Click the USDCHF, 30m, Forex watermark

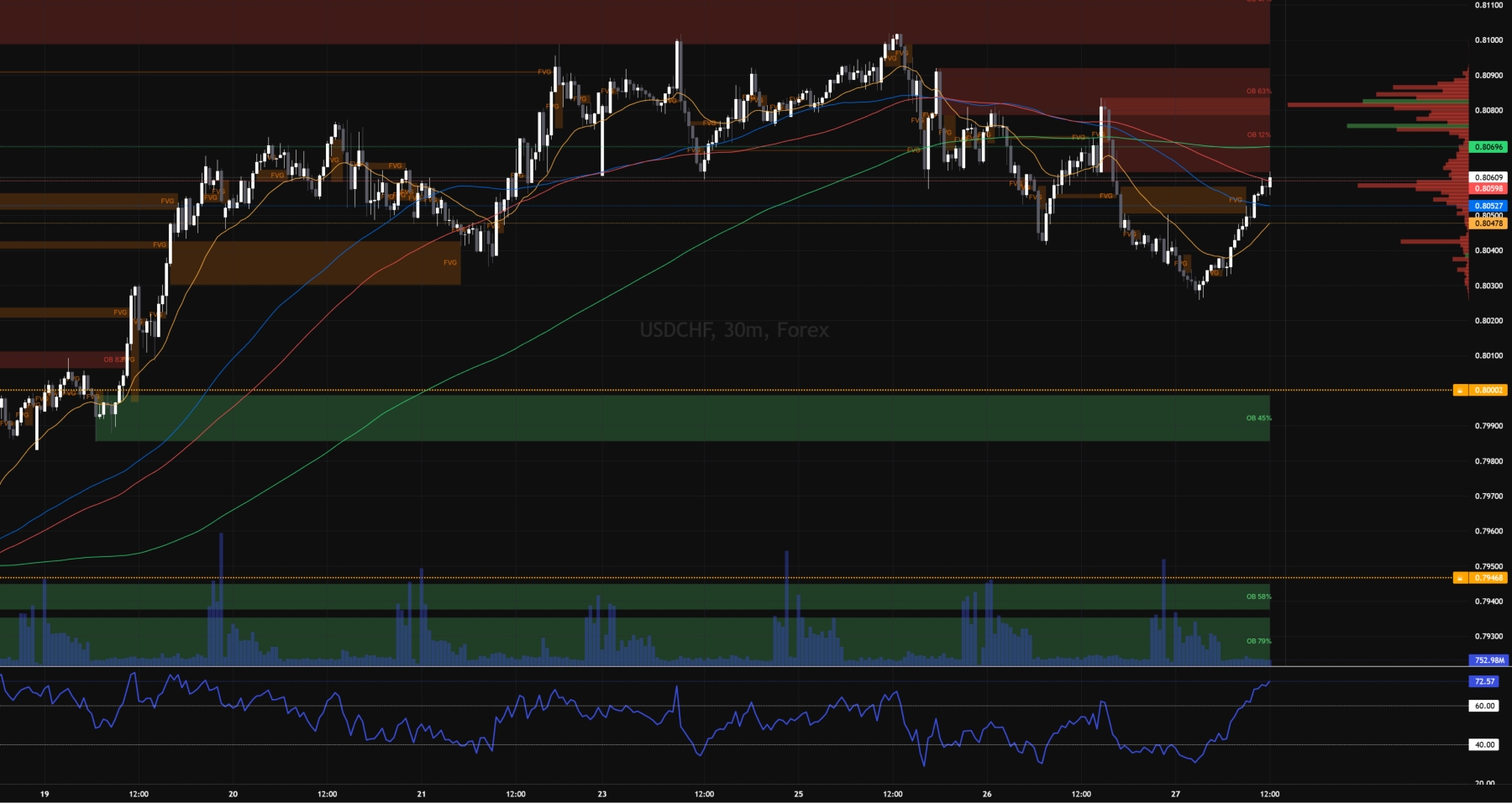(x=734, y=330)
